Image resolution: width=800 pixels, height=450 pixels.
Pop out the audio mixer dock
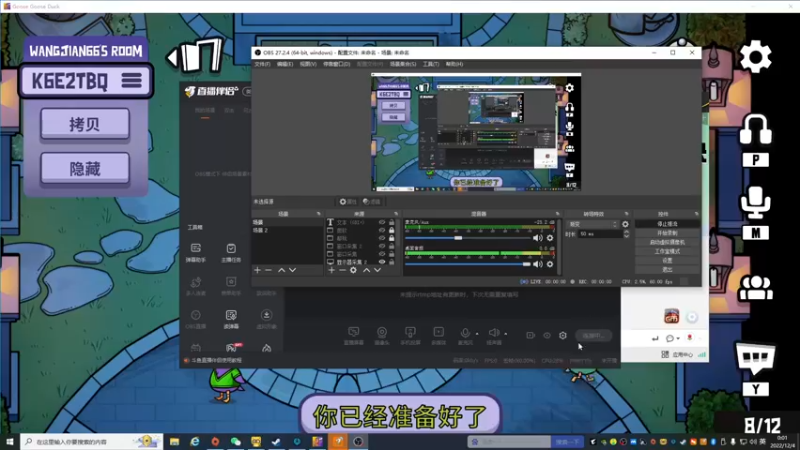558,214
